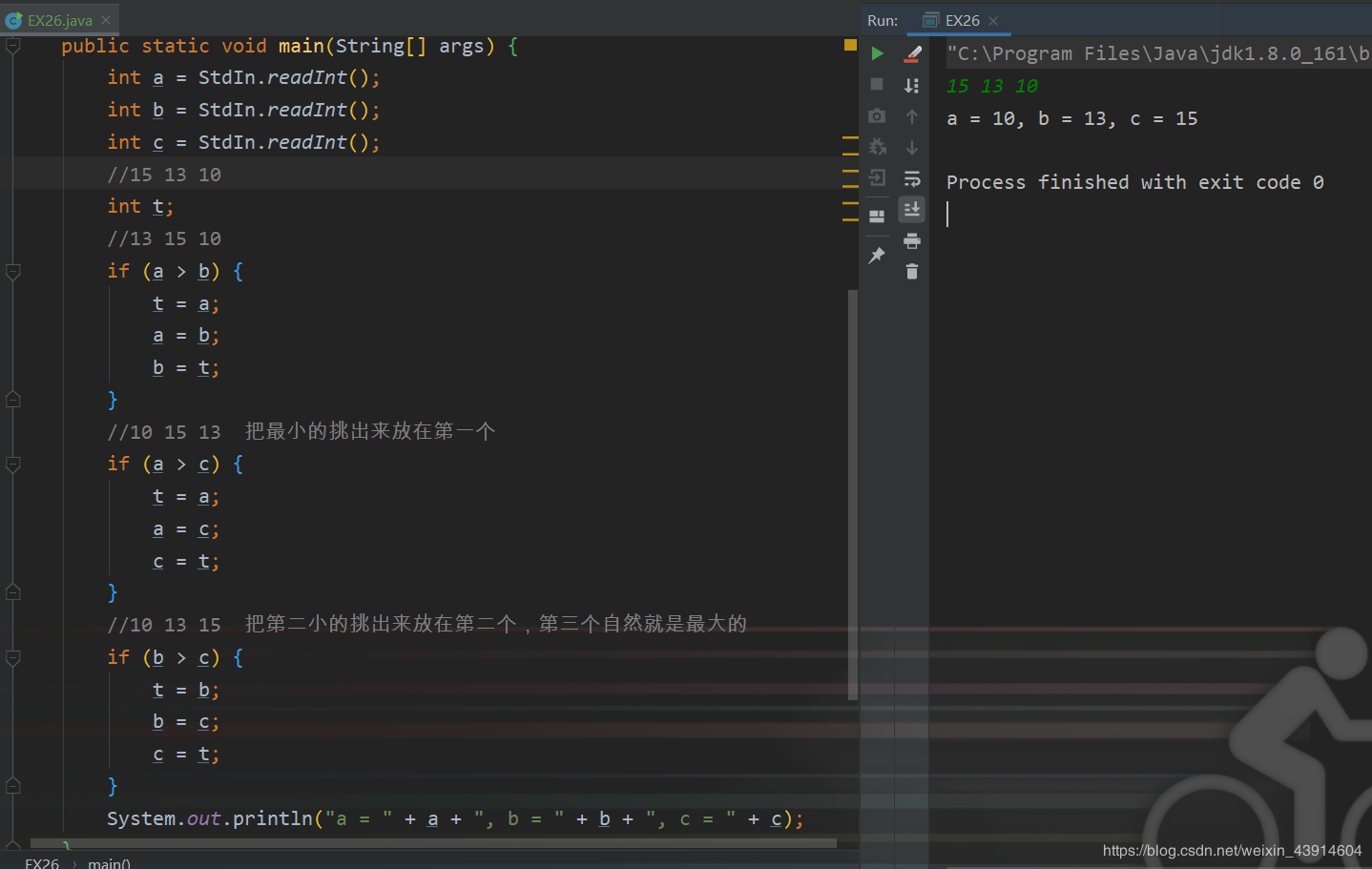The height and width of the screenshot is (869, 1372).
Task: Click the fold end marker after b = t;
Action: point(13,400)
